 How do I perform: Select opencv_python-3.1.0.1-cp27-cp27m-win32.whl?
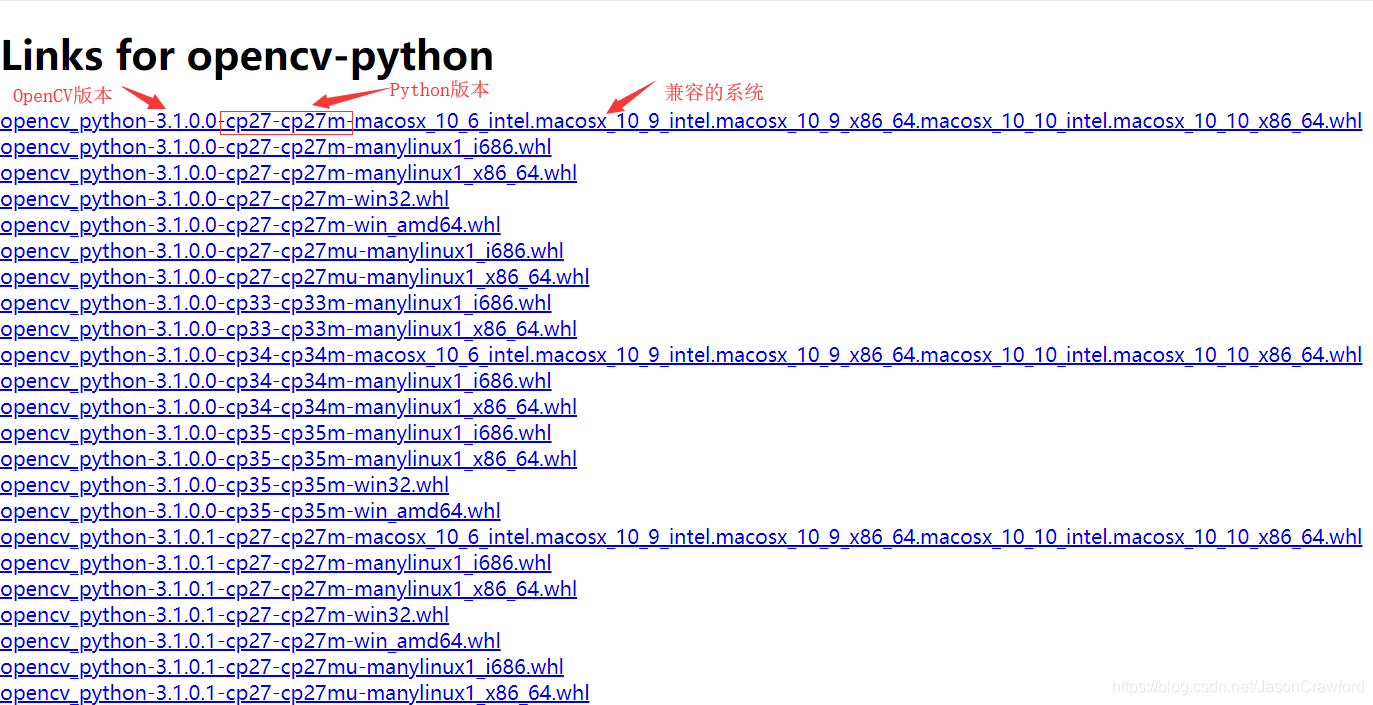pos(224,615)
